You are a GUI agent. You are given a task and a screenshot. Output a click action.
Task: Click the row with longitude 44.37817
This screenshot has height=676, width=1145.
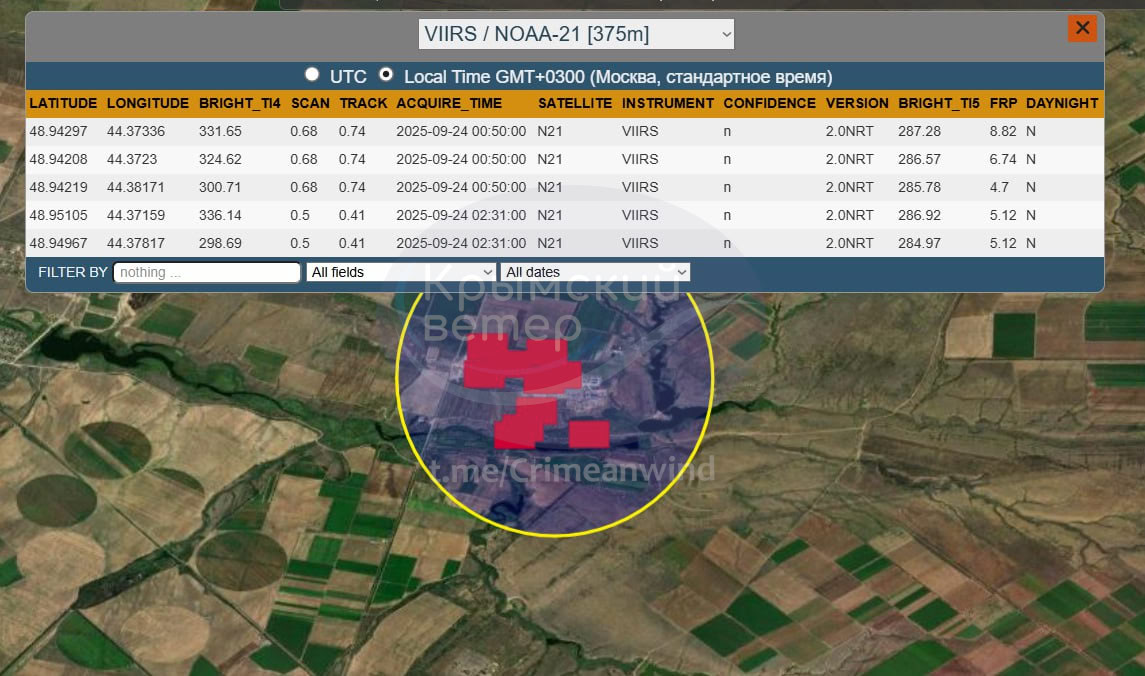coord(137,243)
